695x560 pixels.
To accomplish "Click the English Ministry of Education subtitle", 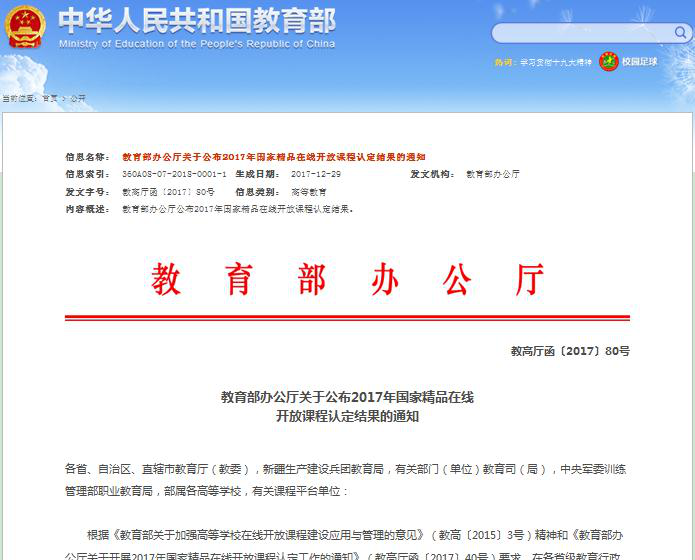I will pos(197,44).
